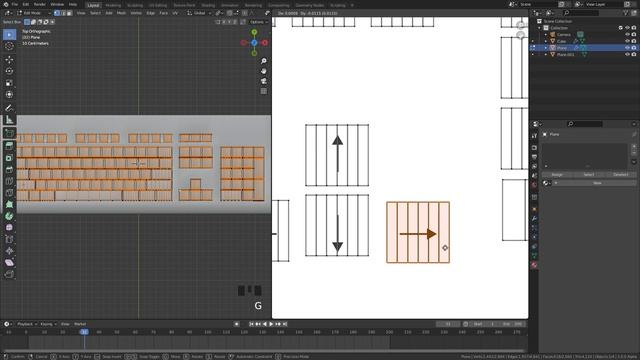Select the Measure tool

(x=9, y=120)
